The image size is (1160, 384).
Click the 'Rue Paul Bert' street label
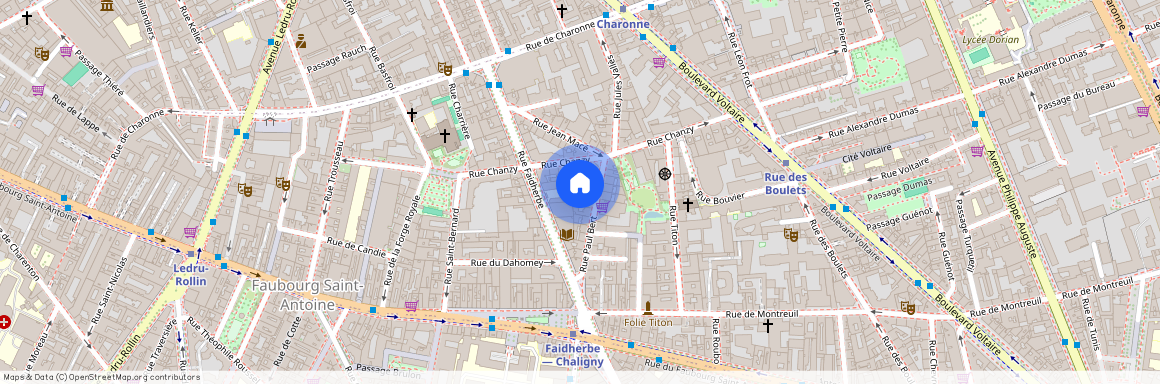click(x=588, y=244)
